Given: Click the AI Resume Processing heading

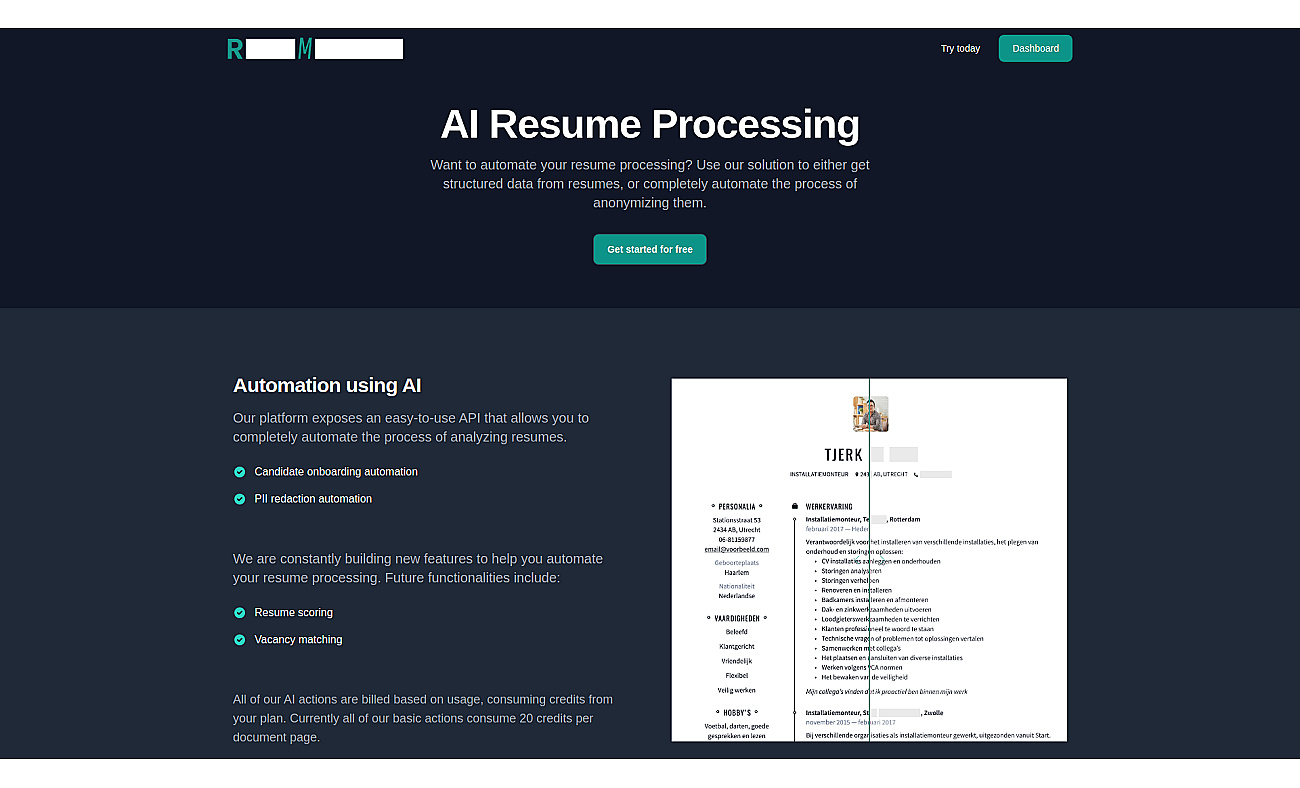Looking at the screenshot, I should (x=650, y=124).
